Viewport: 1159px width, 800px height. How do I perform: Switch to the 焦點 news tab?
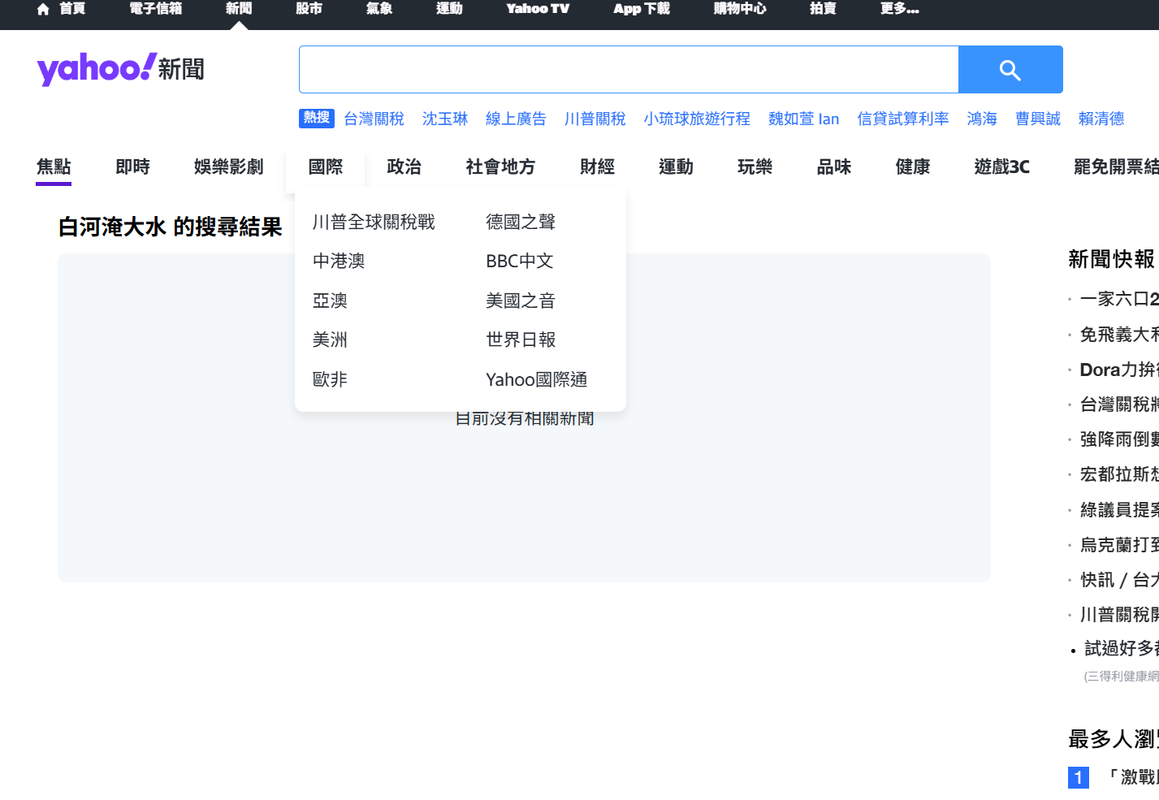53,167
